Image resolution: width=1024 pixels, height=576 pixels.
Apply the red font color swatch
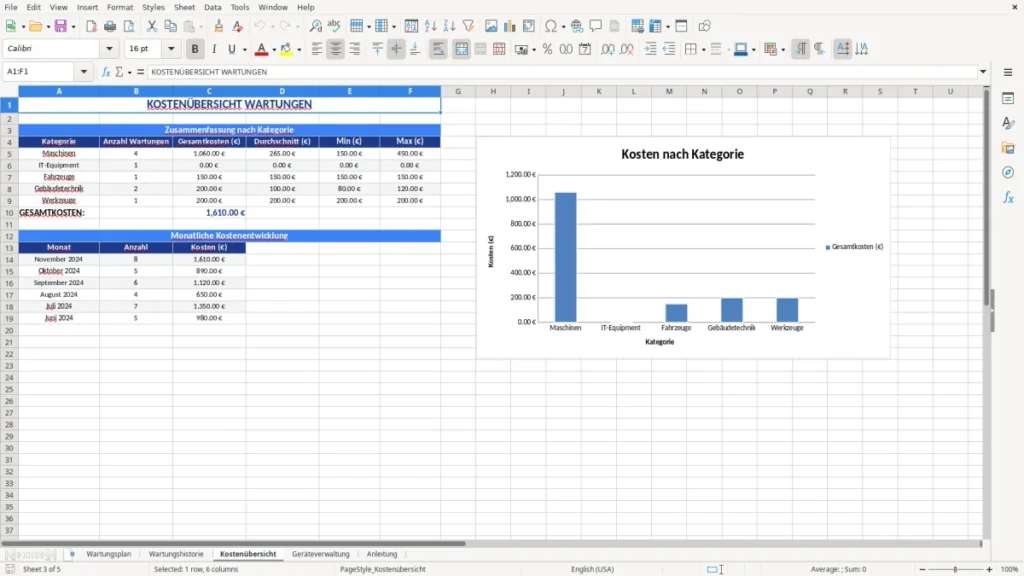click(x=261, y=49)
